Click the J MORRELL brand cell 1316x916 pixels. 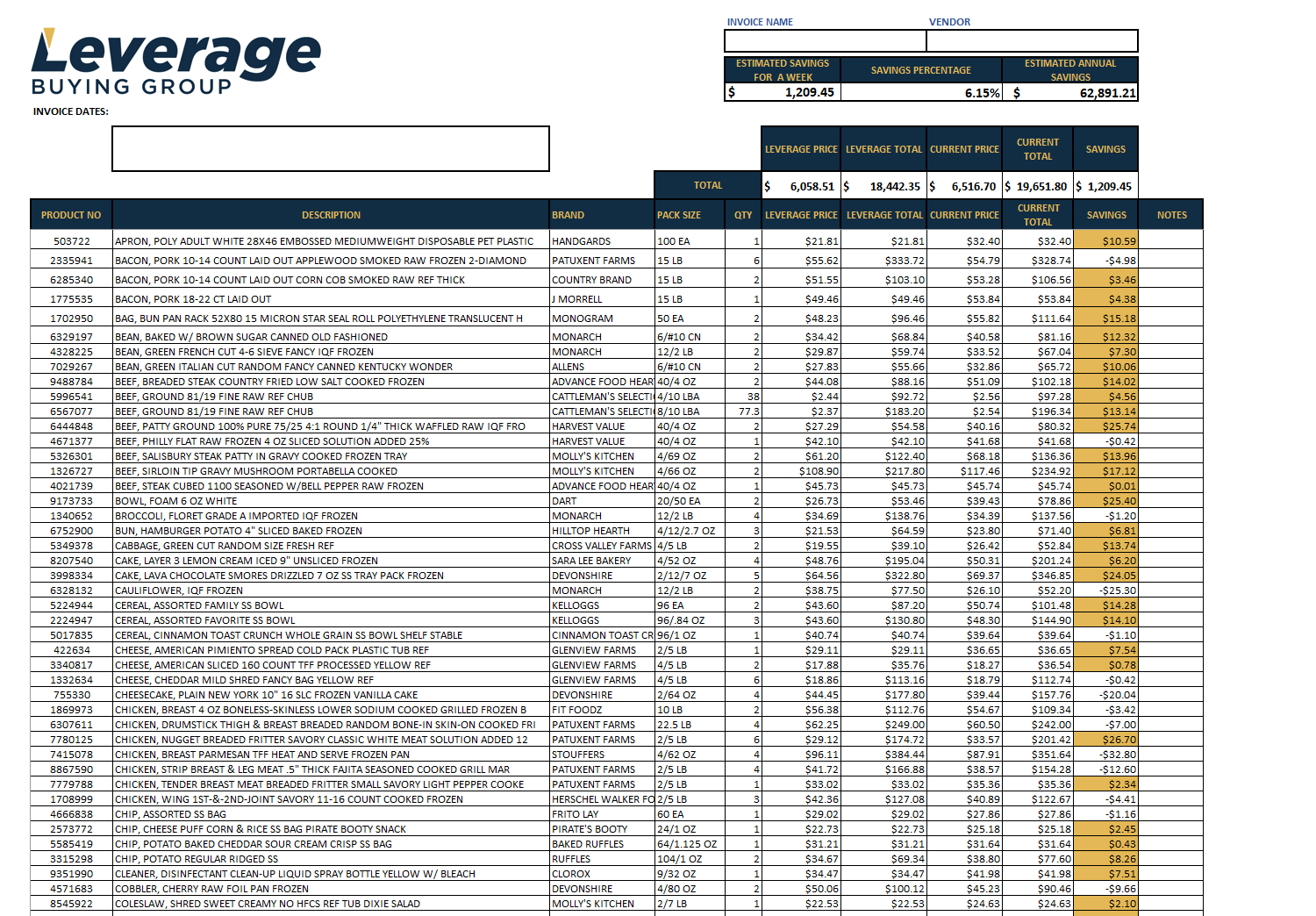602,299
